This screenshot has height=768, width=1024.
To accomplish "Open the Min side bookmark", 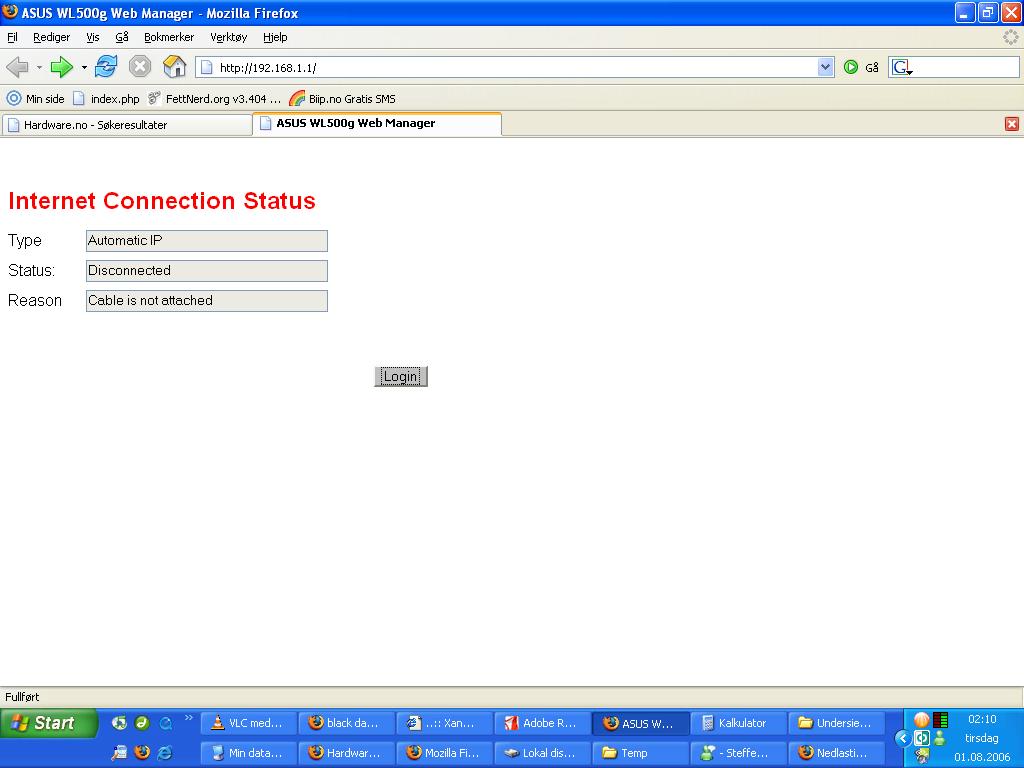I will tap(36, 99).
